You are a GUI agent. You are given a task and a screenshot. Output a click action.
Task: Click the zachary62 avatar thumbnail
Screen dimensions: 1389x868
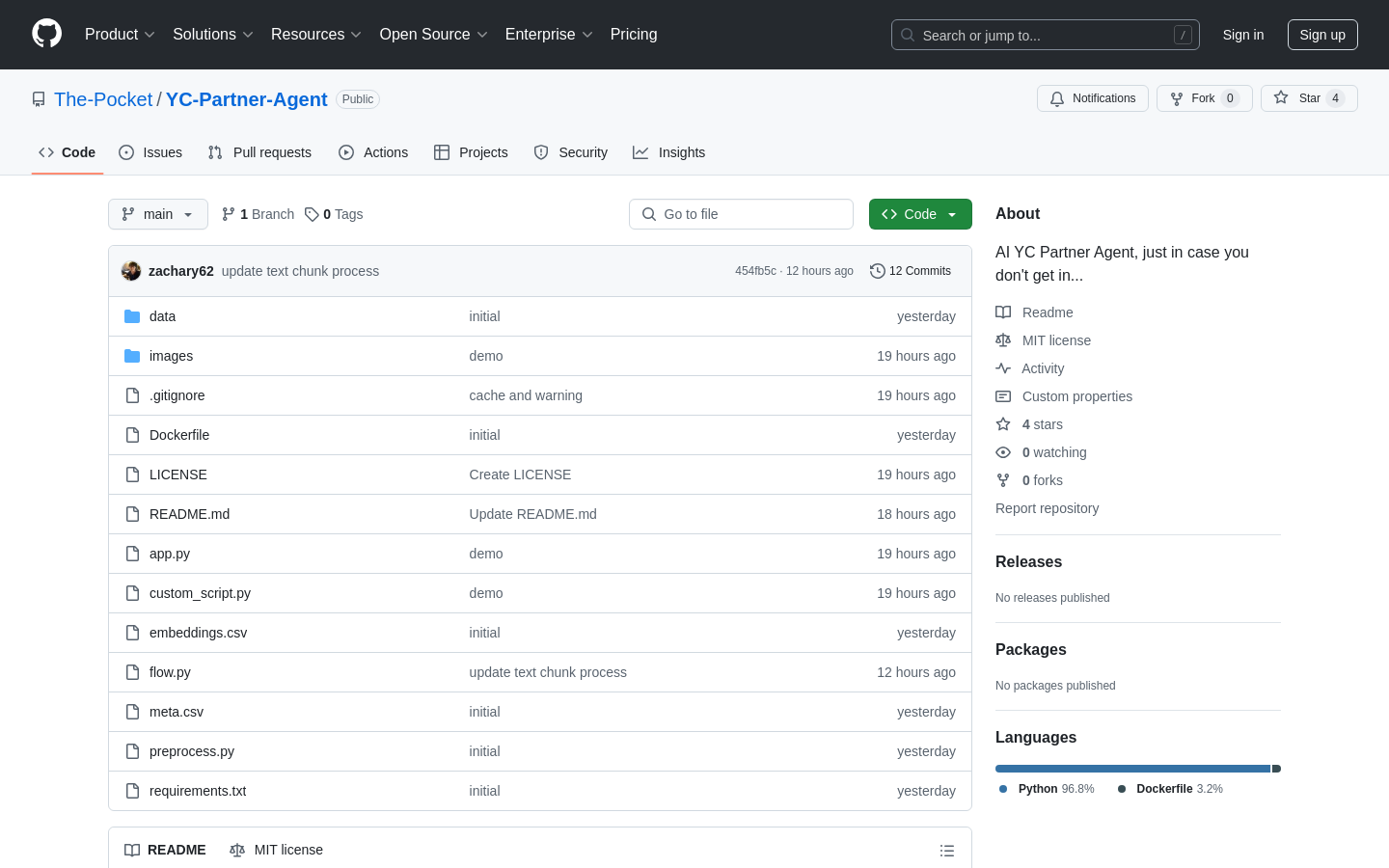(131, 271)
